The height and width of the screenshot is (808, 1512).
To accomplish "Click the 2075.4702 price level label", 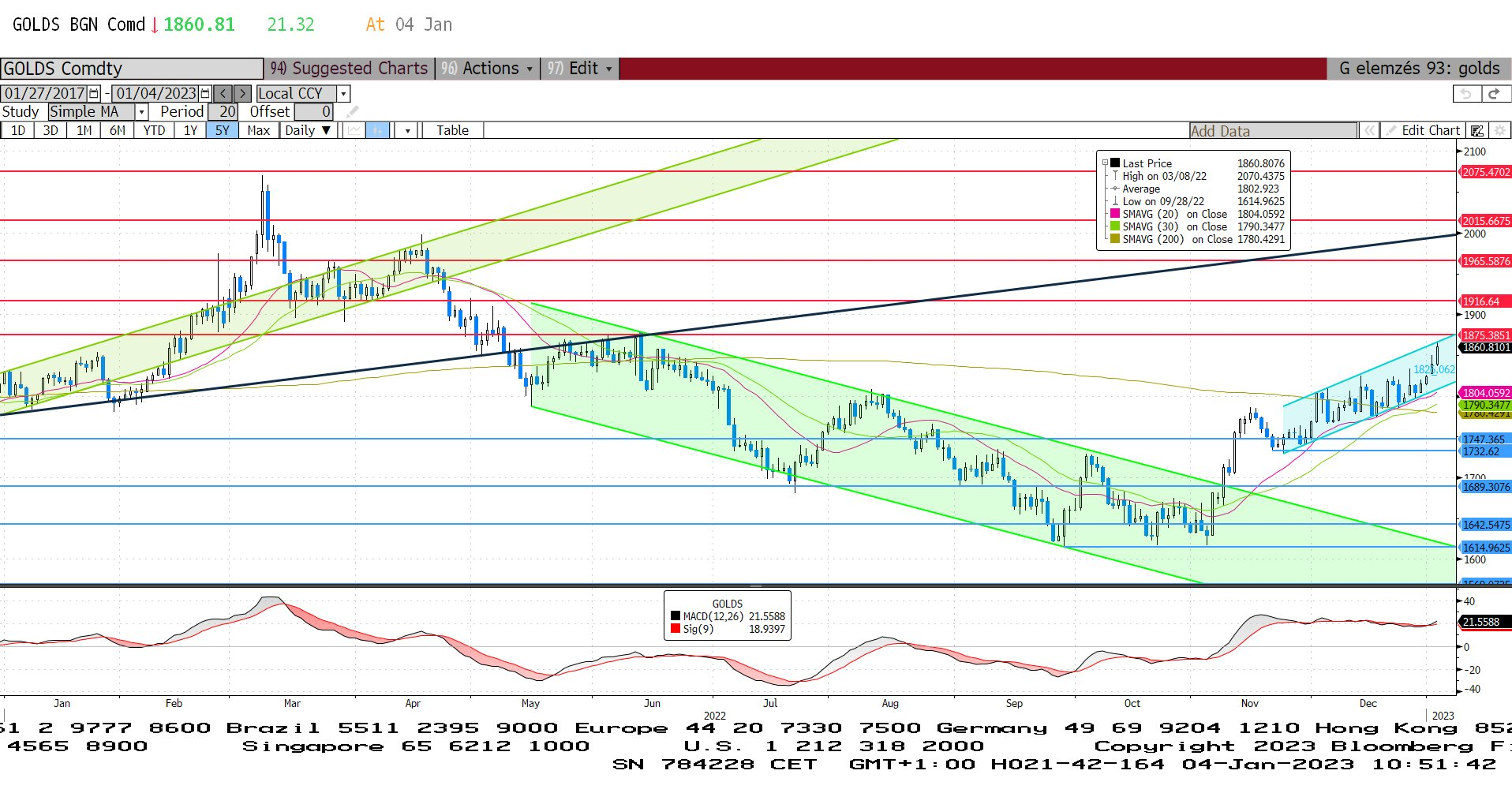I will coord(1484,172).
